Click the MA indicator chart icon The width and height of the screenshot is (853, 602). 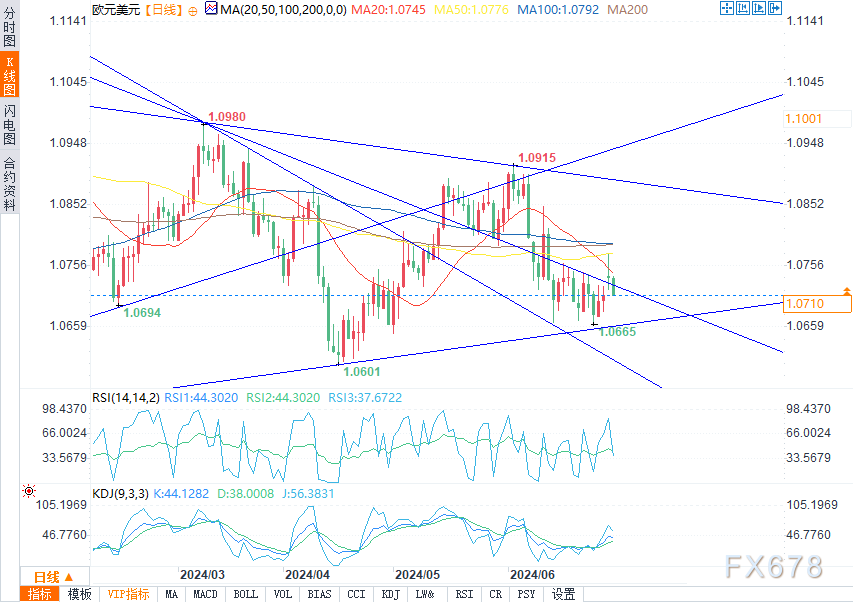click(x=211, y=9)
